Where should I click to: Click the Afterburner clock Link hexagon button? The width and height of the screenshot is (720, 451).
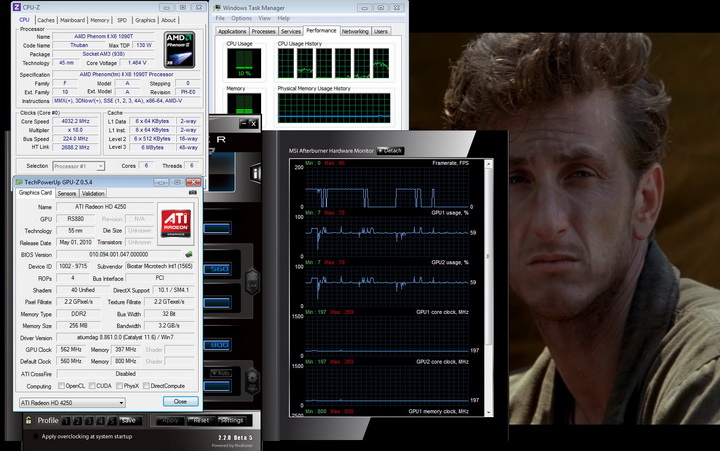pyautogui.click(x=252, y=281)
